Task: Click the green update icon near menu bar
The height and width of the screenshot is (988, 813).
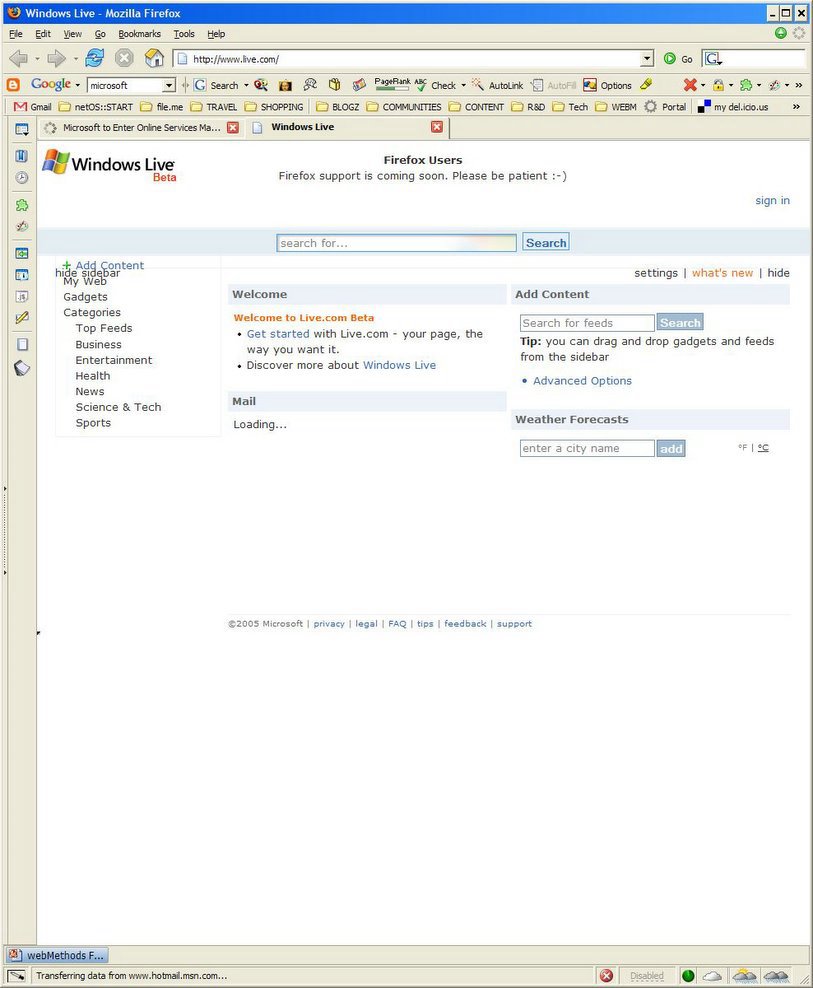Action: click(x=780, y=33)
